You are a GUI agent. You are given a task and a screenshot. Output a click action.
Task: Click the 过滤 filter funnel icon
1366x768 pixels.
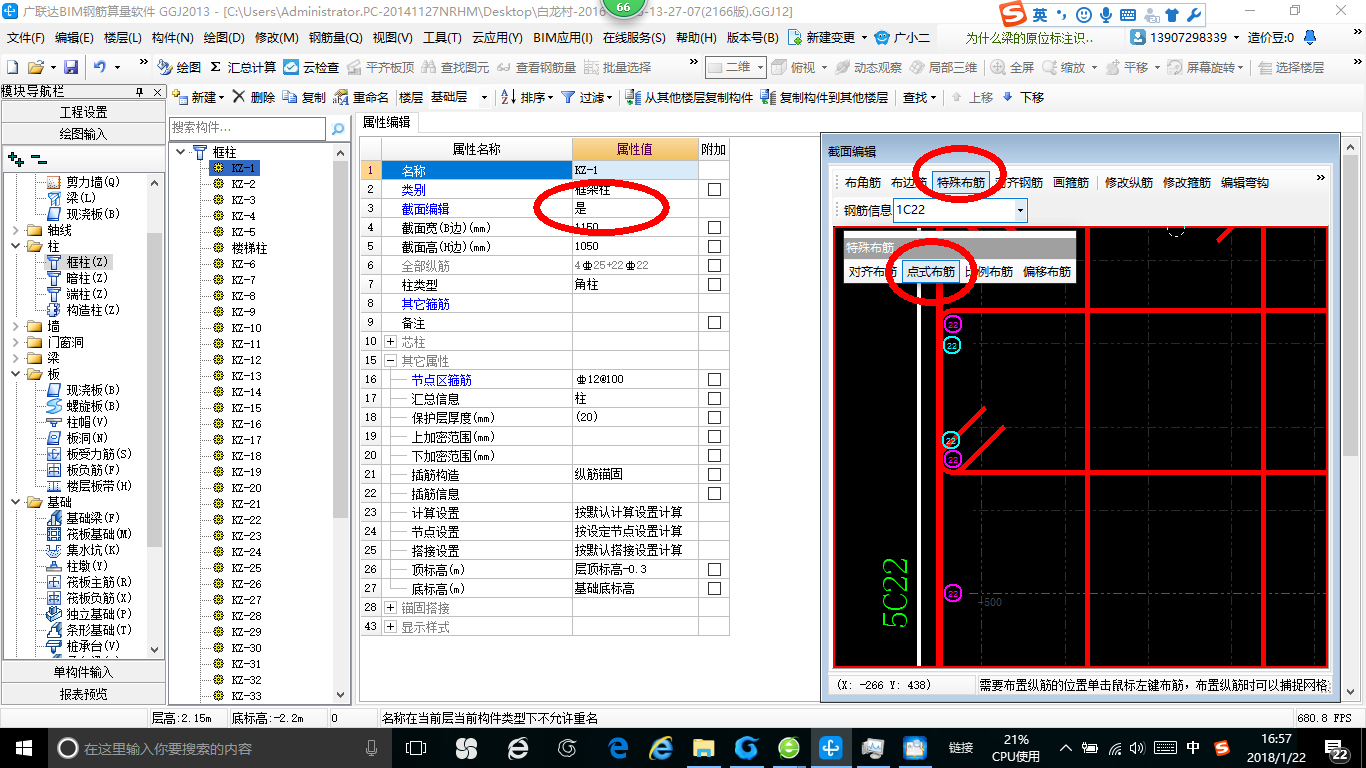click(568, 97)
